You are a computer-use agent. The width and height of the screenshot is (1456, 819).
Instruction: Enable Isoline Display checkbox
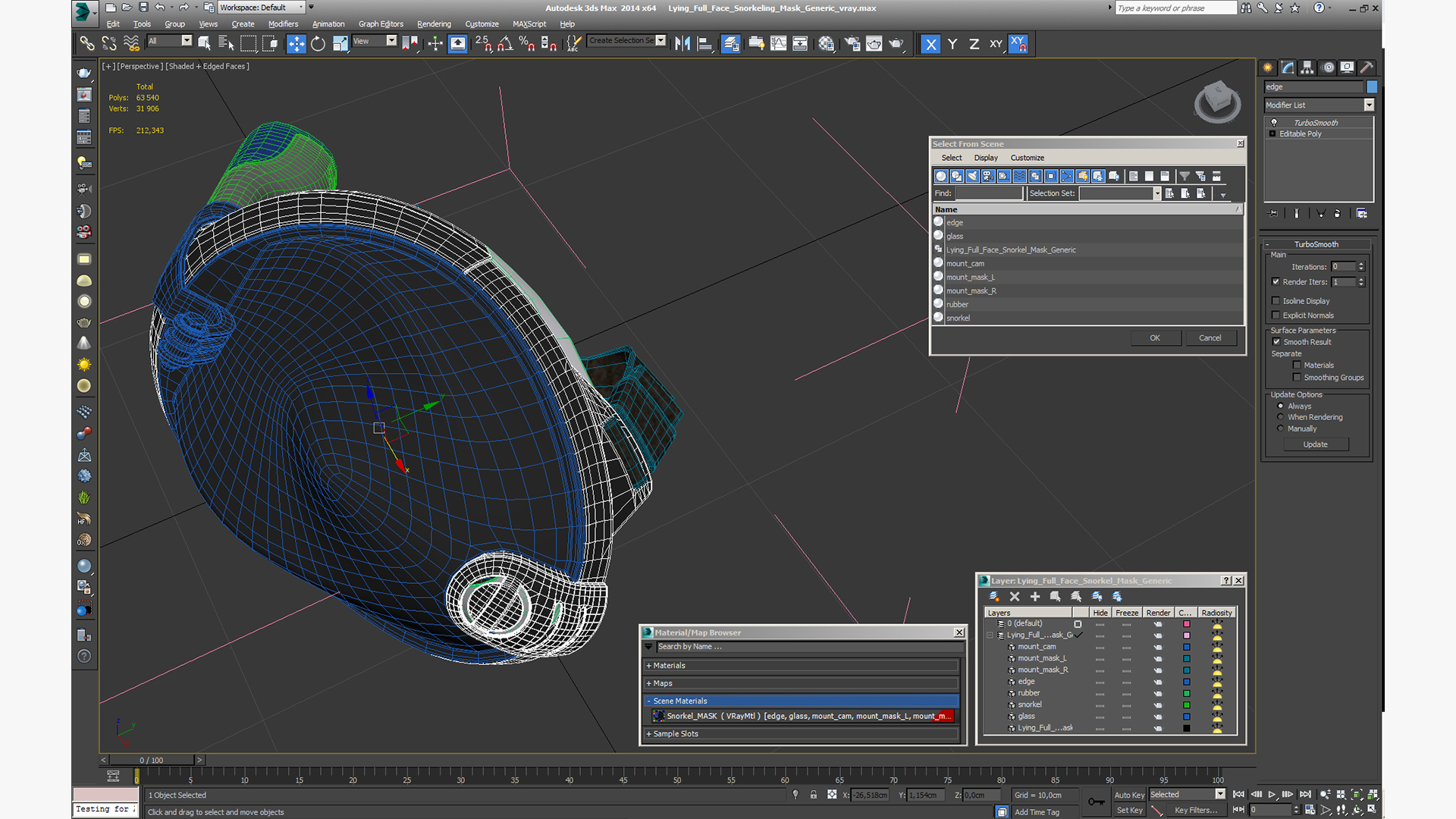coord(1276,301)
